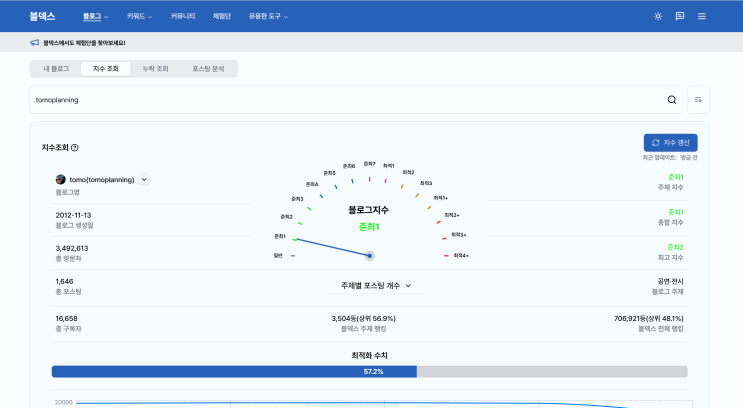This screenshot has height=408, width=743.
Task: Click total visitors value 3,492,613
Action: [x=72, y=248]
